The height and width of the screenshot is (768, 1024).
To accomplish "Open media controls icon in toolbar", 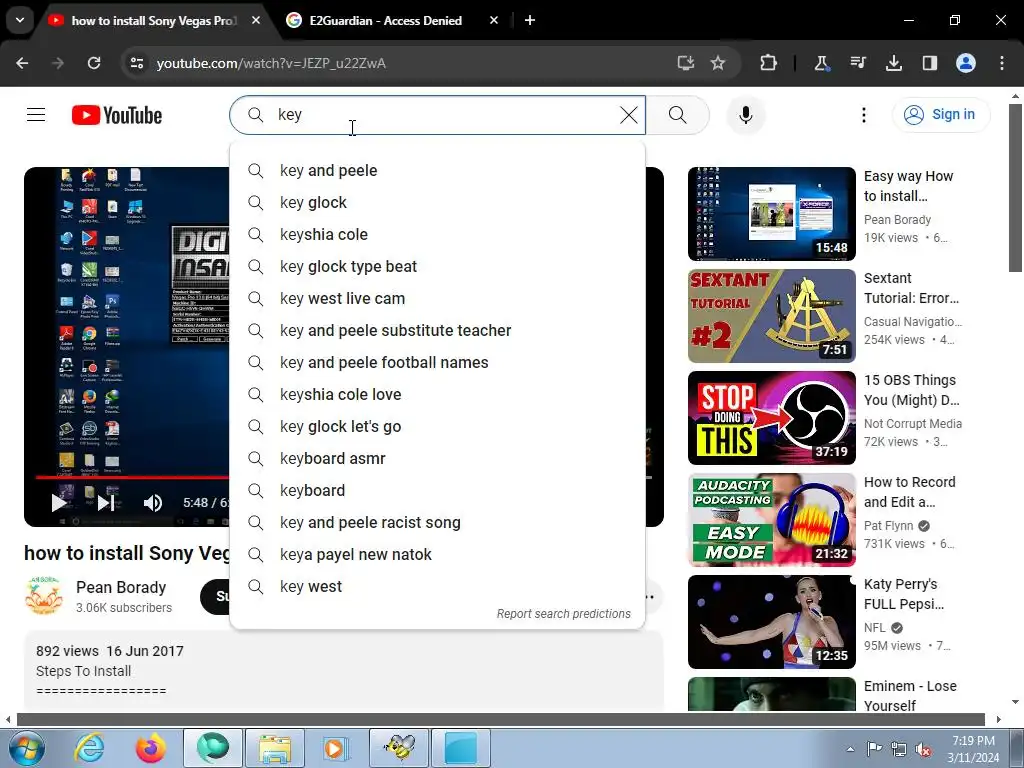I will [x=857, y=63].
